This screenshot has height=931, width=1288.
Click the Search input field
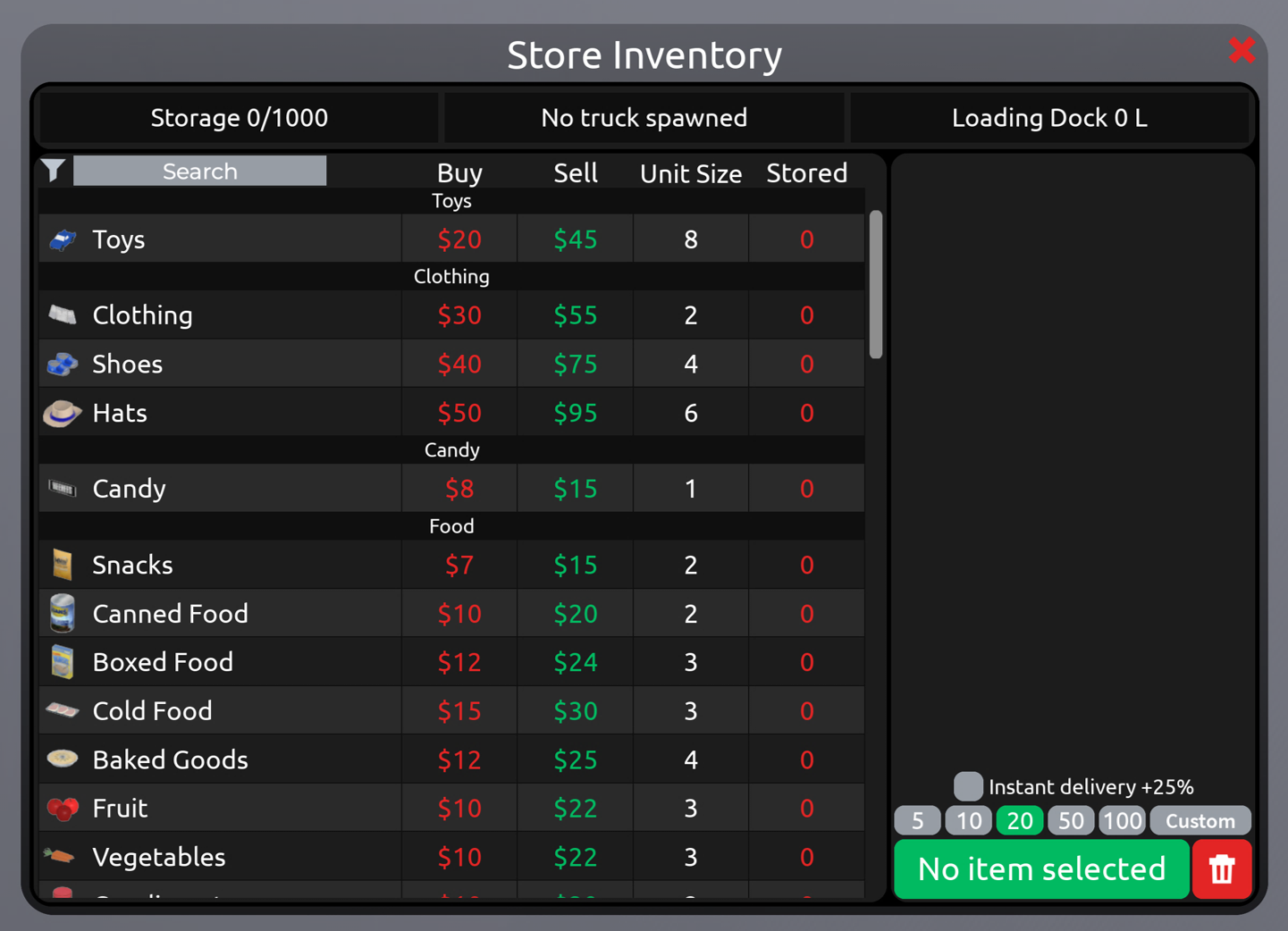pyautogui.click(x=199, y=171)
